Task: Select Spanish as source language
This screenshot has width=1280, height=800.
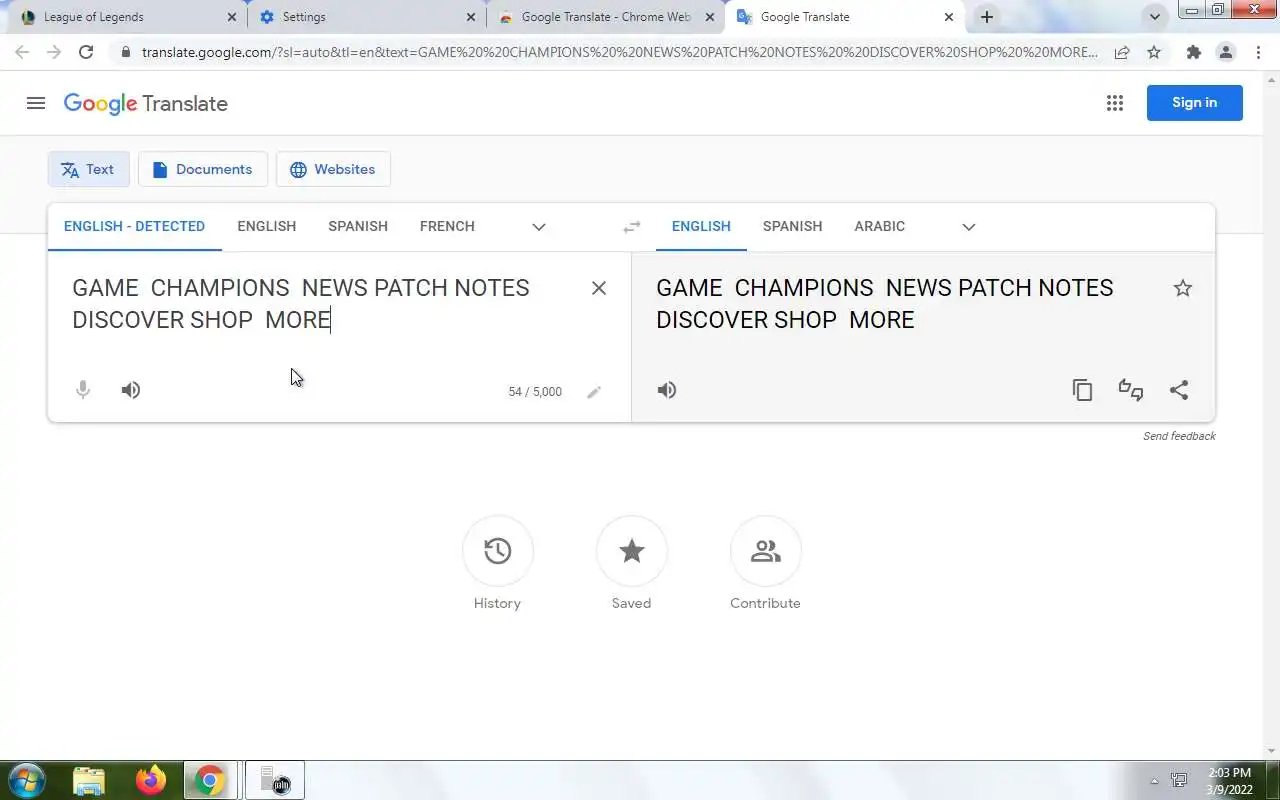Action: point(358,226)
